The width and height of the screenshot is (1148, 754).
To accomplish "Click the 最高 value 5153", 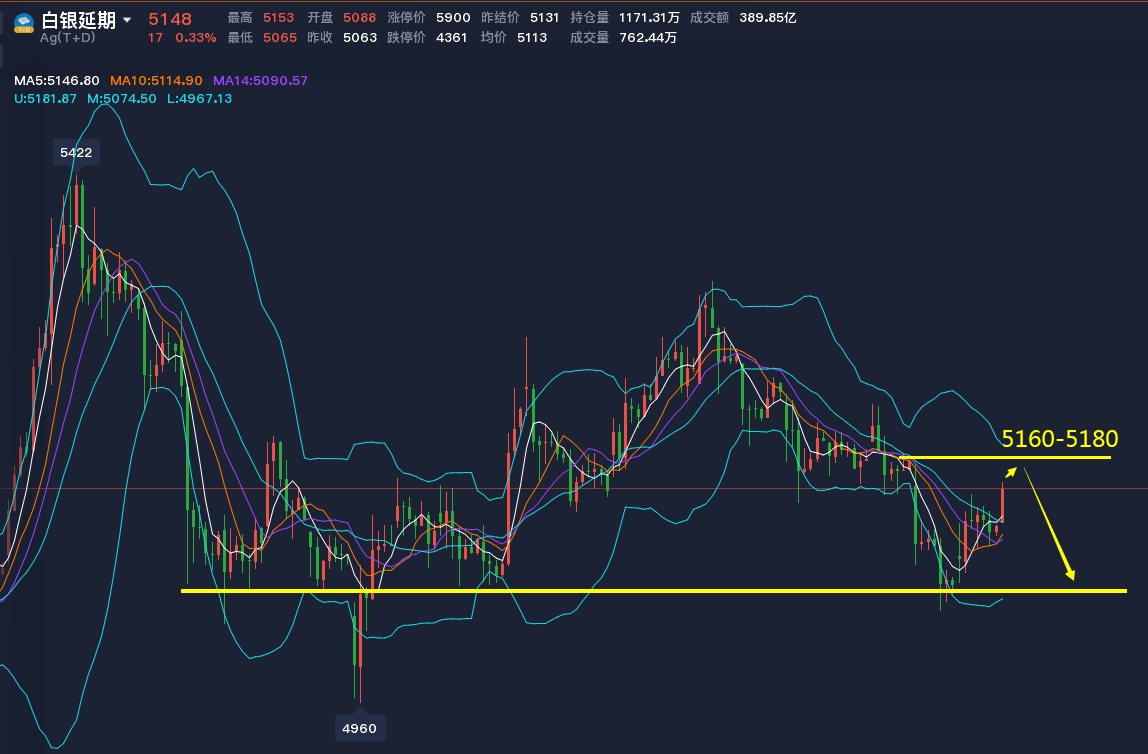I will (278, 18).
